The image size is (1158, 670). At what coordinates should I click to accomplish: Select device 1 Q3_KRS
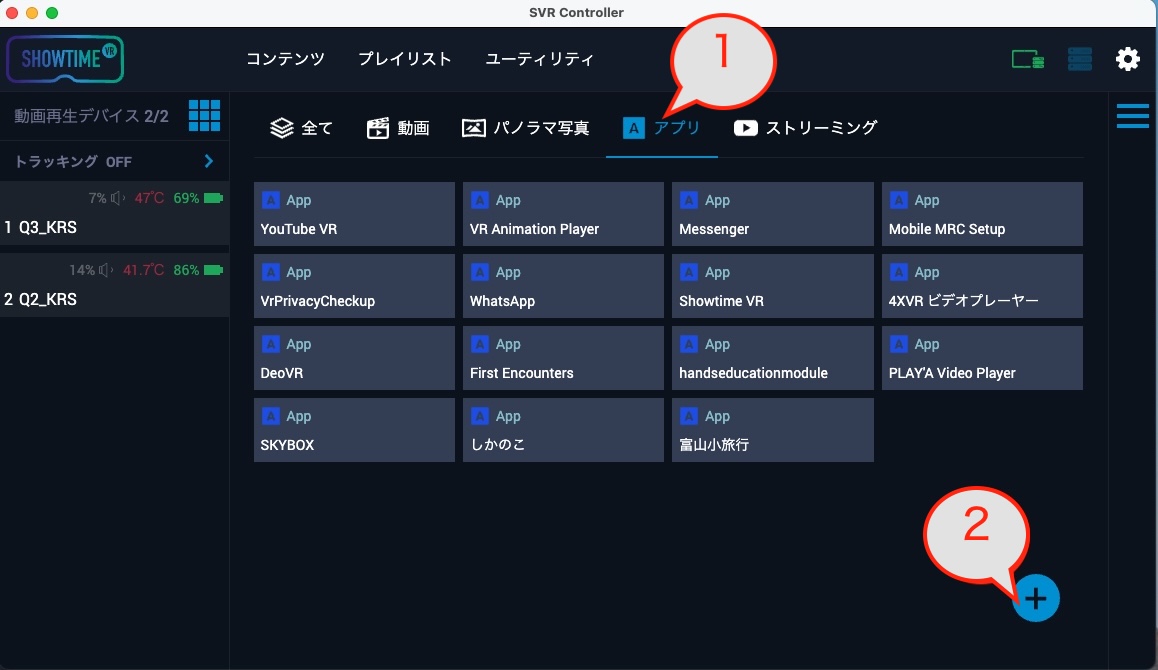coord(114,213)
